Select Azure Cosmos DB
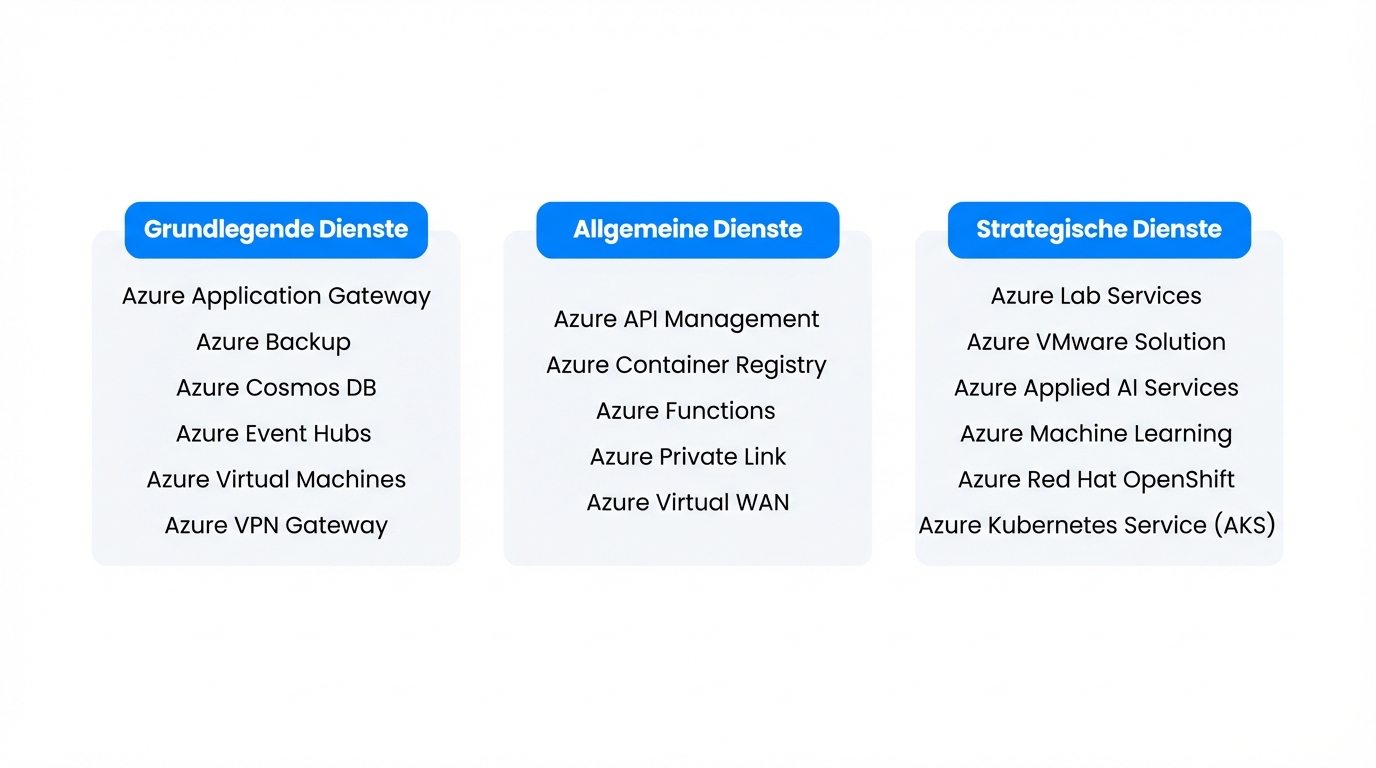This screenshot has height=768, width=1376. (276, 388)
